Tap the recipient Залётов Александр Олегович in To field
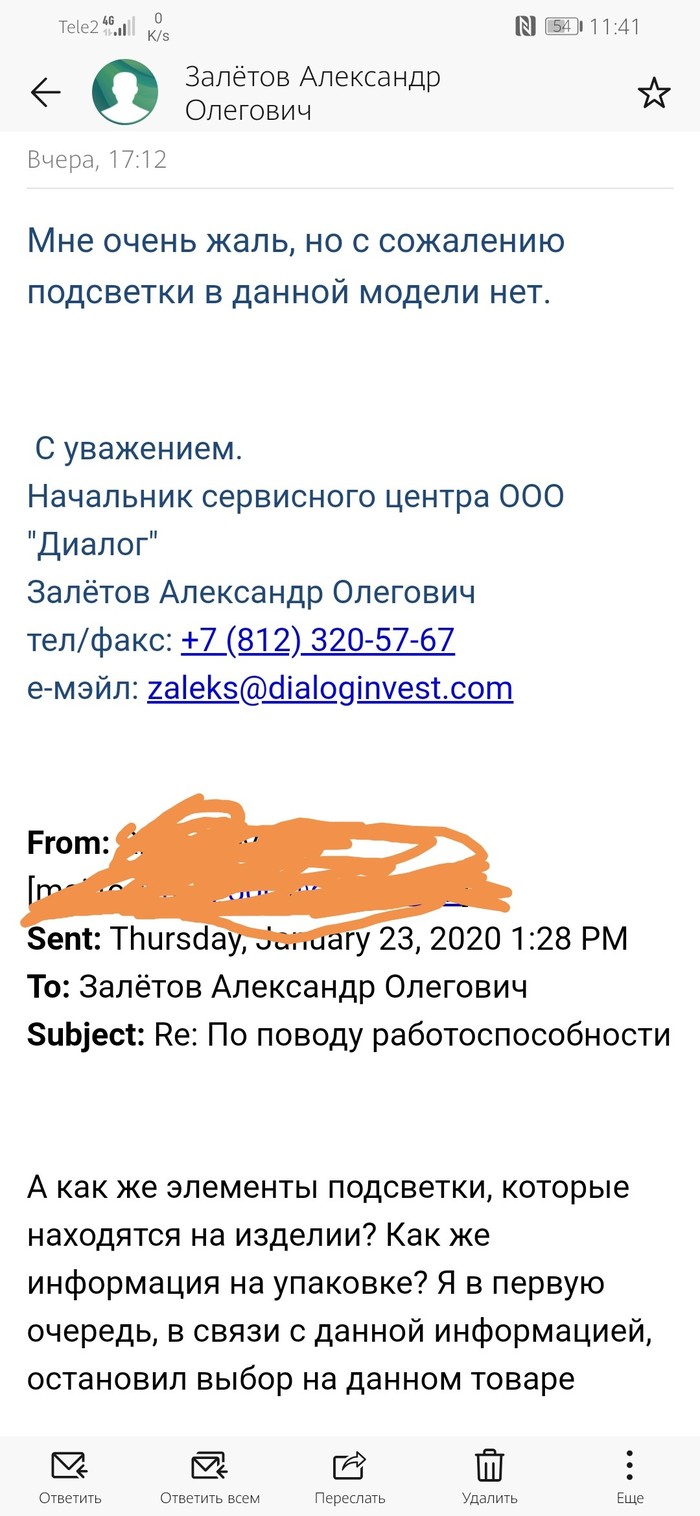The image size is (700, 1516). tap(302, 986)
